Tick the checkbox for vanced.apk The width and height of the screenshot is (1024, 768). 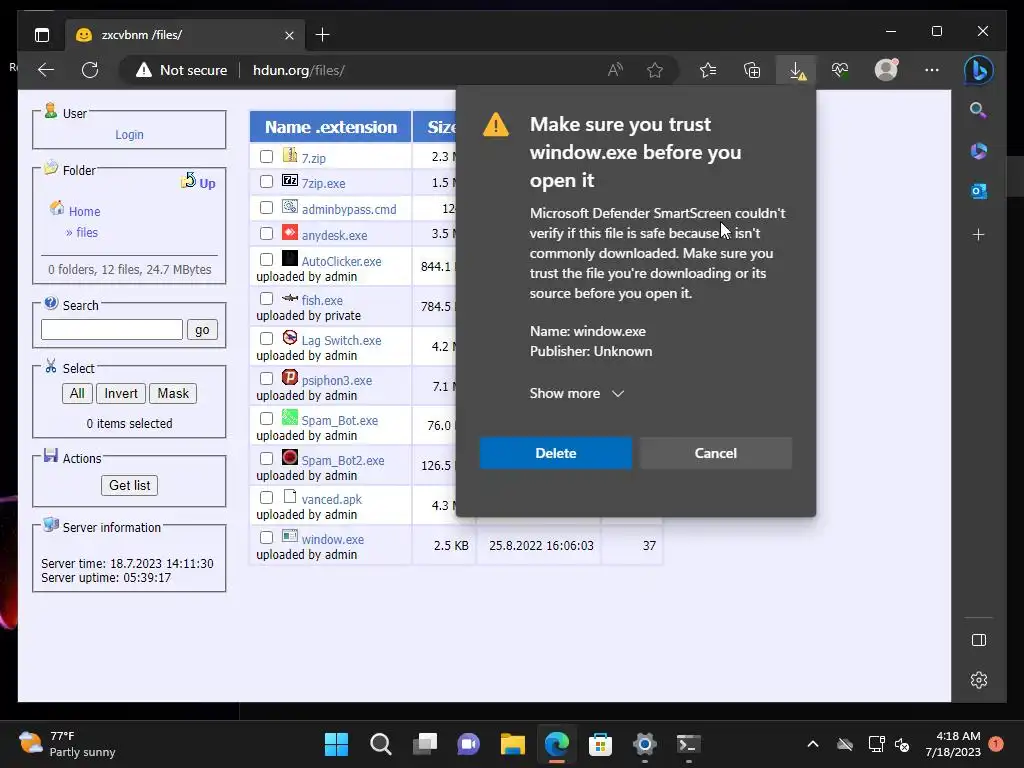click(x=266, y=498)
